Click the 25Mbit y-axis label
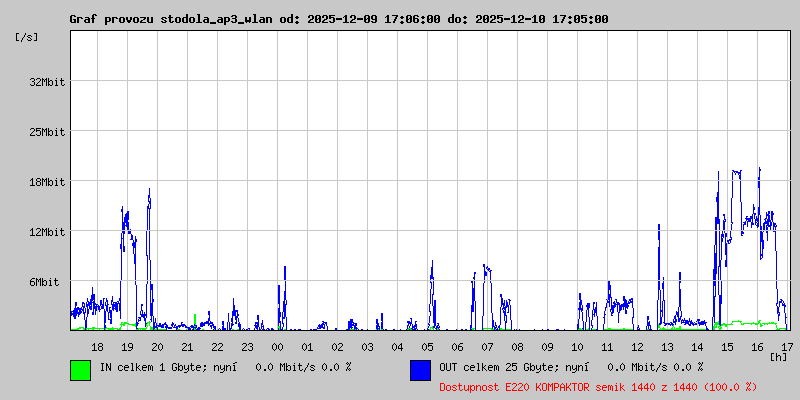Screen dimensions: 800x400 point(47,132)
